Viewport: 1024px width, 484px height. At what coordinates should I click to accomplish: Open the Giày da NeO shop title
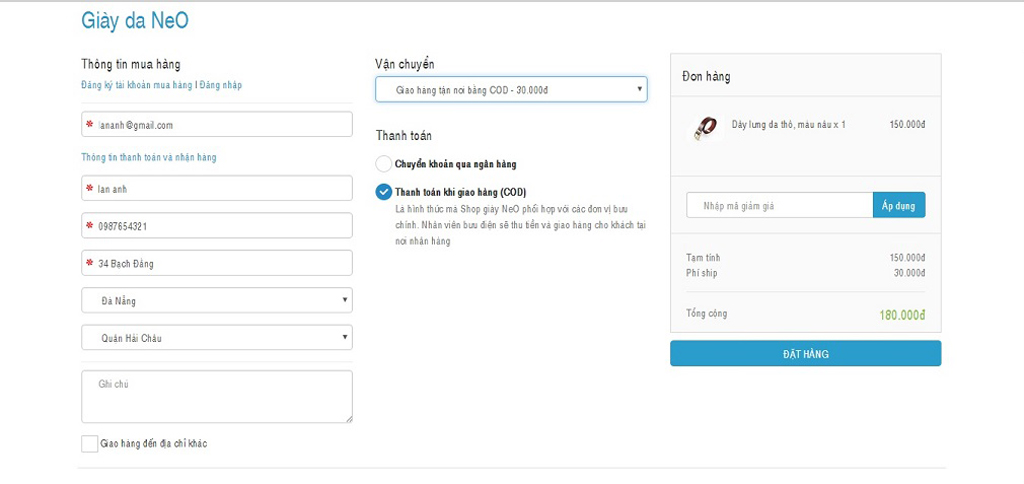coord(135,20)
